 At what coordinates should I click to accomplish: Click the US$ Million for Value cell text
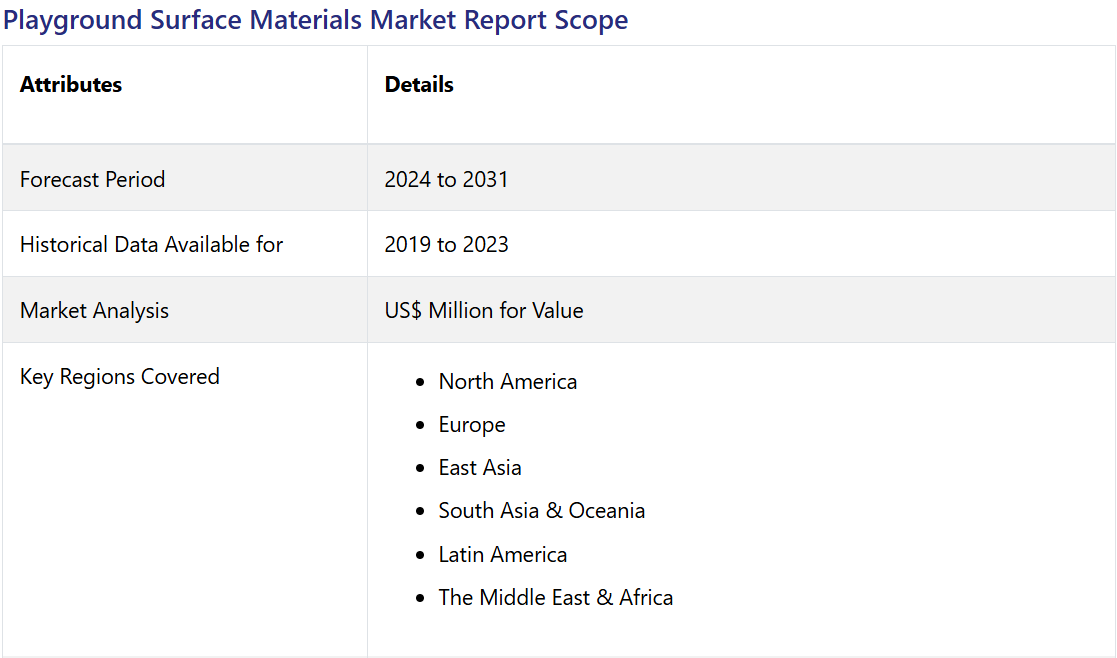pyautogui.click(x=483, y=311)
